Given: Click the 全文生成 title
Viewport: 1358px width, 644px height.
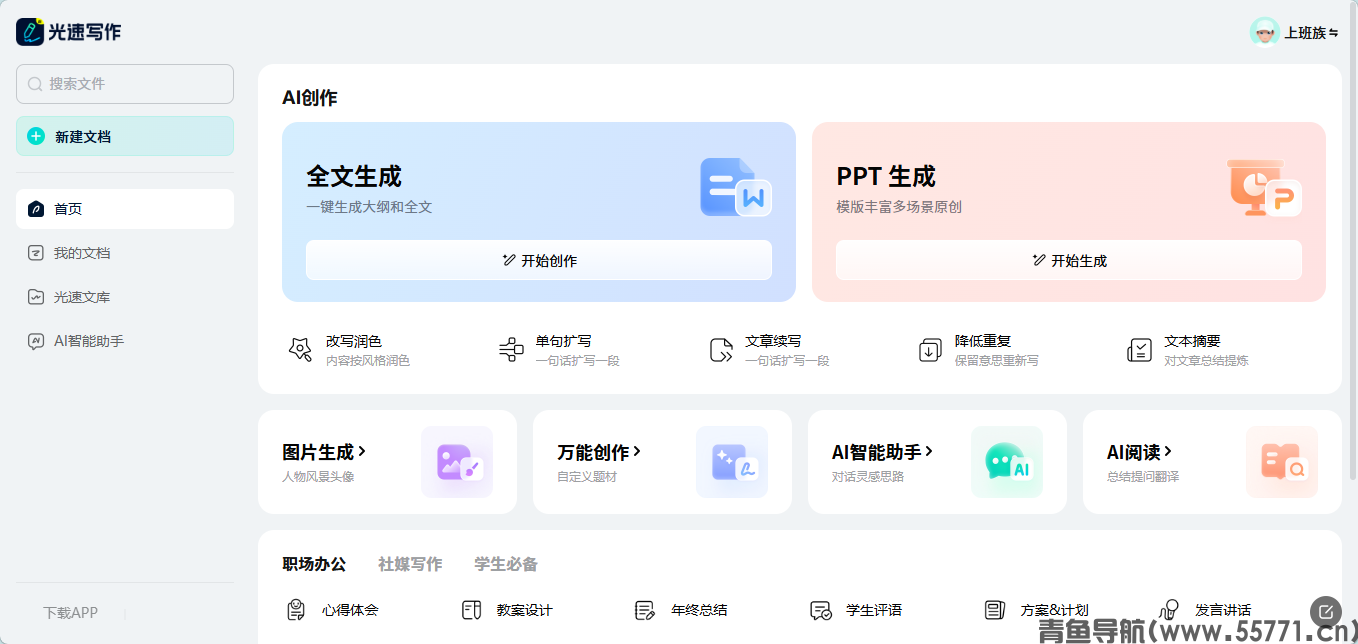Looking at the screenshot, I should (x=354, y=177).
